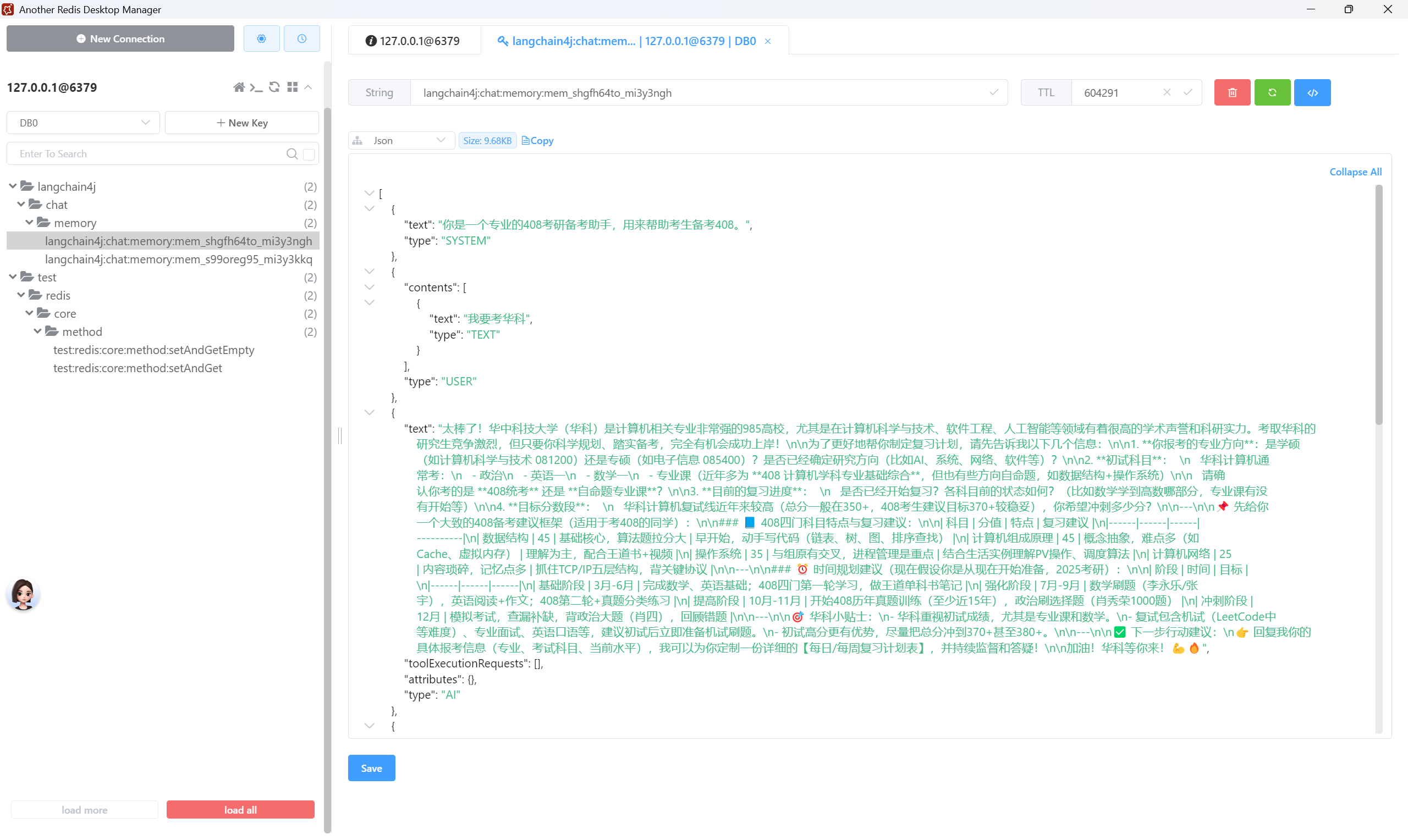This screenshot has width=1408, height=840.
Task: Click the key list panel scrollbar
Action: click(x=327, y=470)
